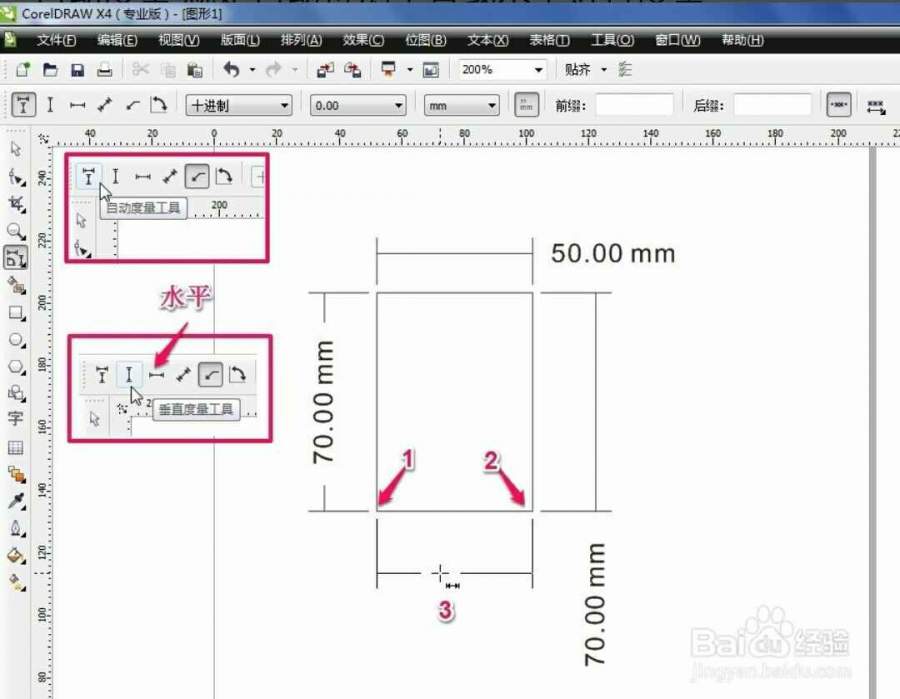The width and height of the screenshot is (900, 699).
Task: Select the Polygon tool in the toolbox
Action: pos(16,367)
